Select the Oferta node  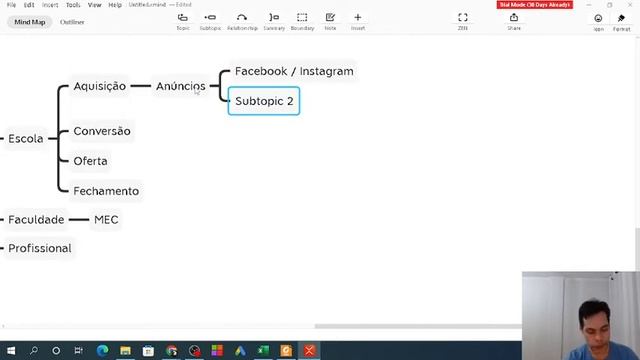pyautogui.click(x=90, y=161)
